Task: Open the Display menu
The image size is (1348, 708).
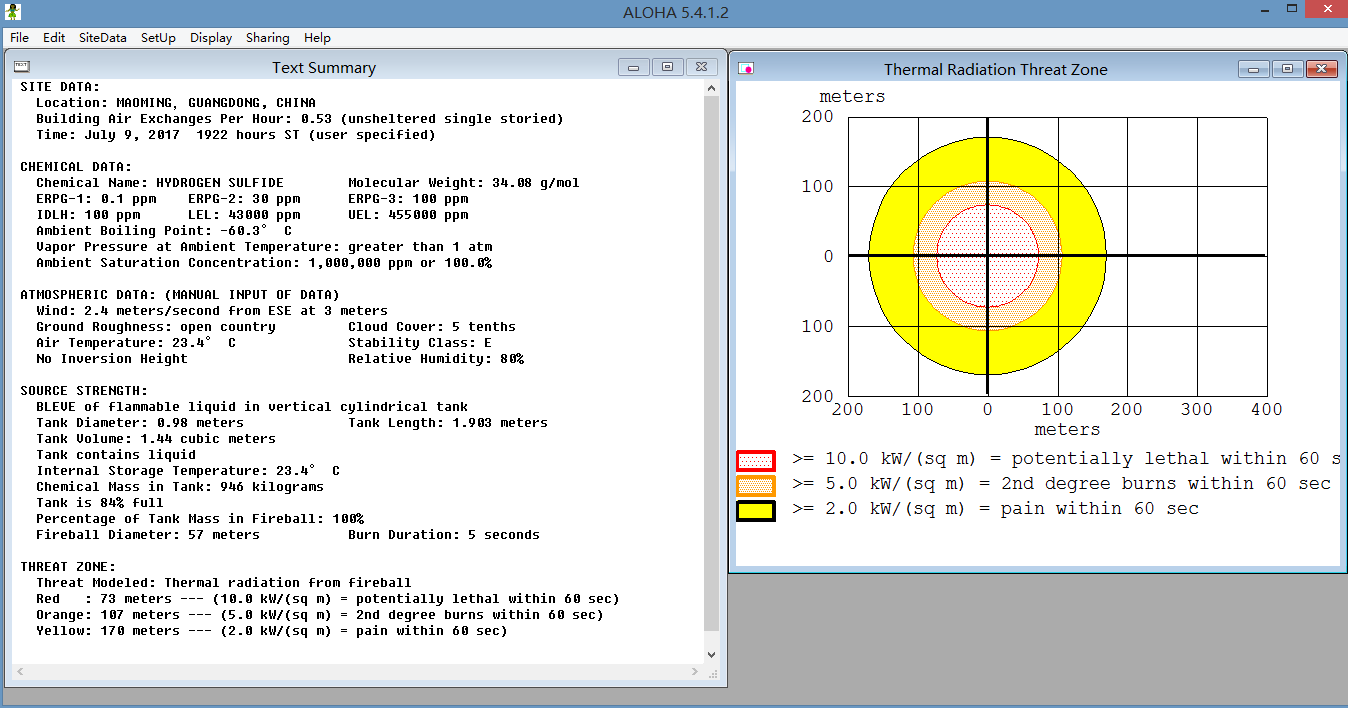Action: [x=211, y=37]
